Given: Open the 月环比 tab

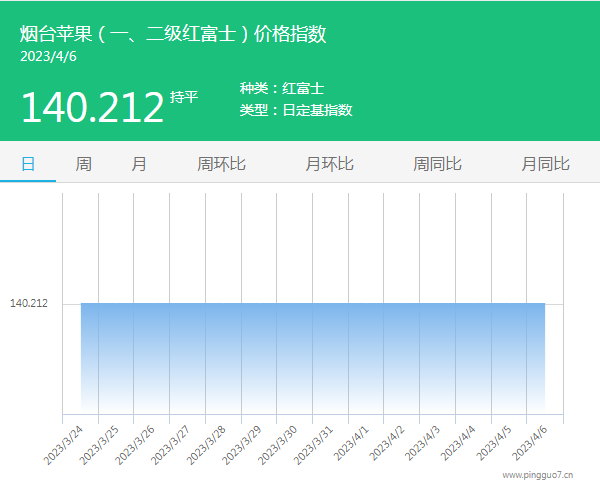Looking at the screenshot, I should coord(329,164).
